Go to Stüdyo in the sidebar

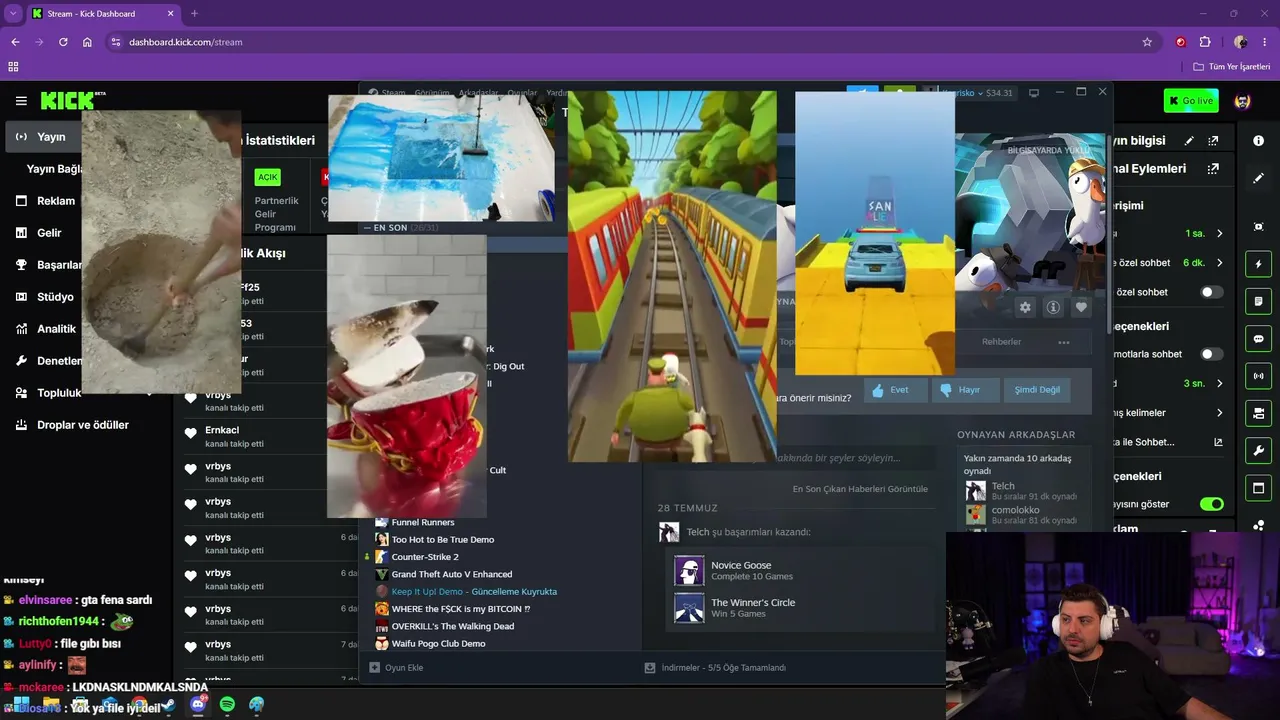[44, 297]
